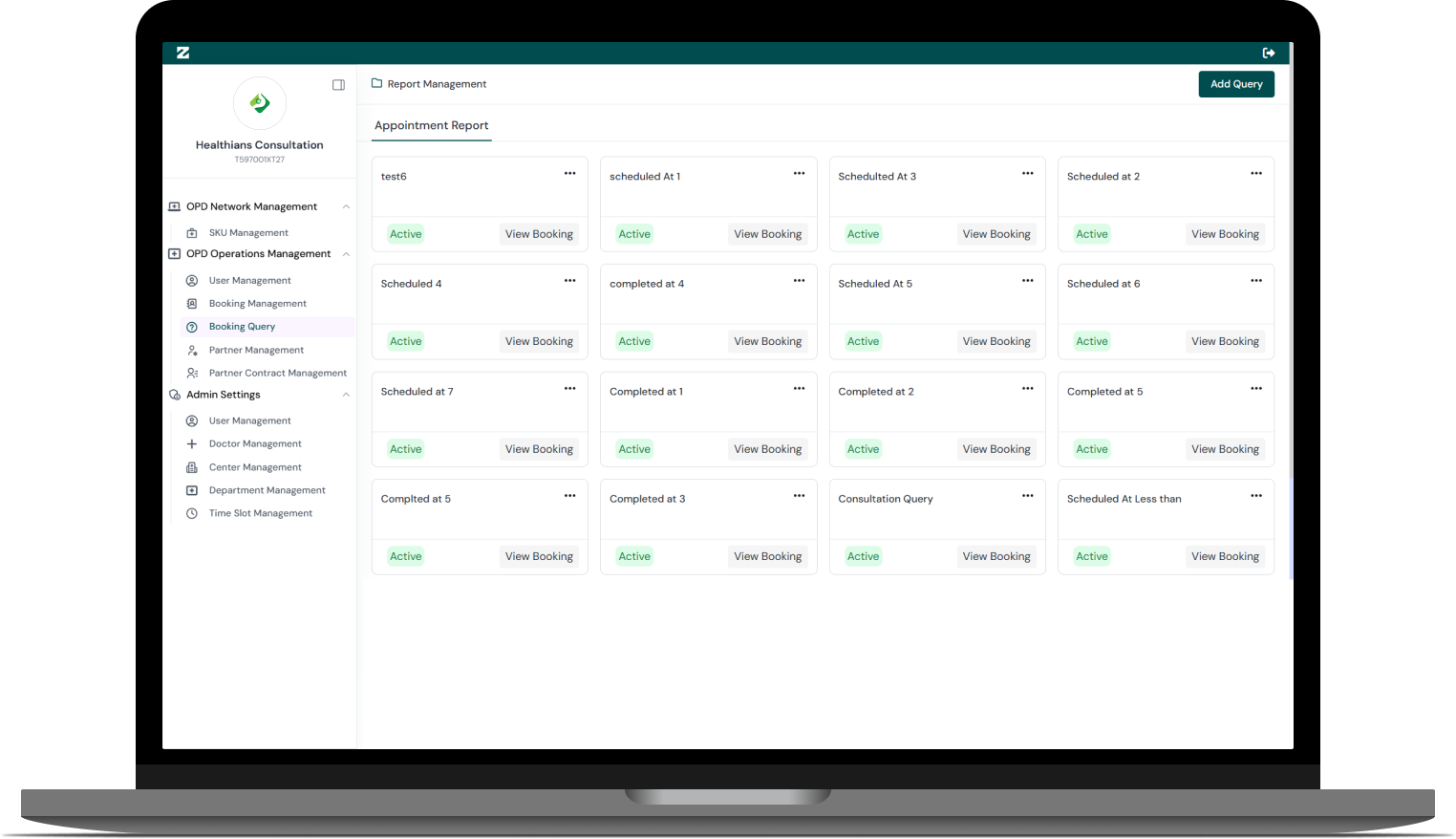Screen dimensions: 1456x839
Task: Click the Add Query button
Action: [1235, 84]
